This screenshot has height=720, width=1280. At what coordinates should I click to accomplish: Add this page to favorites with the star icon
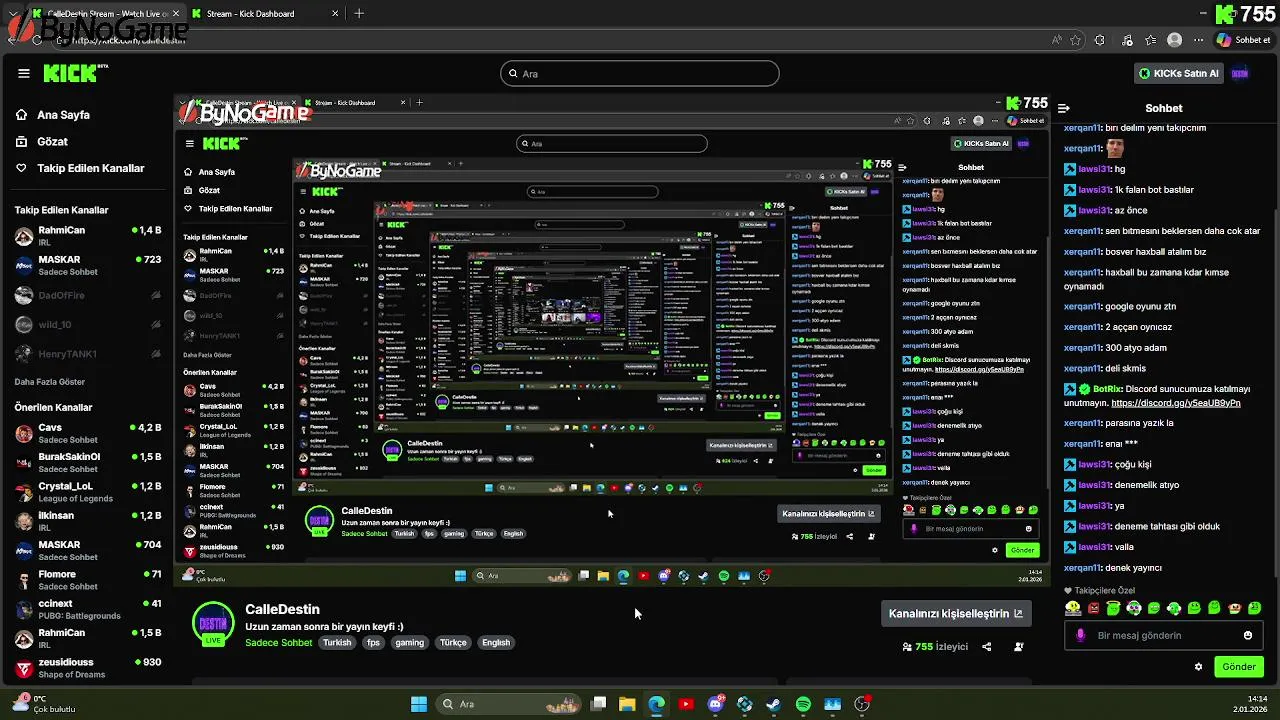click(1076, 40)
